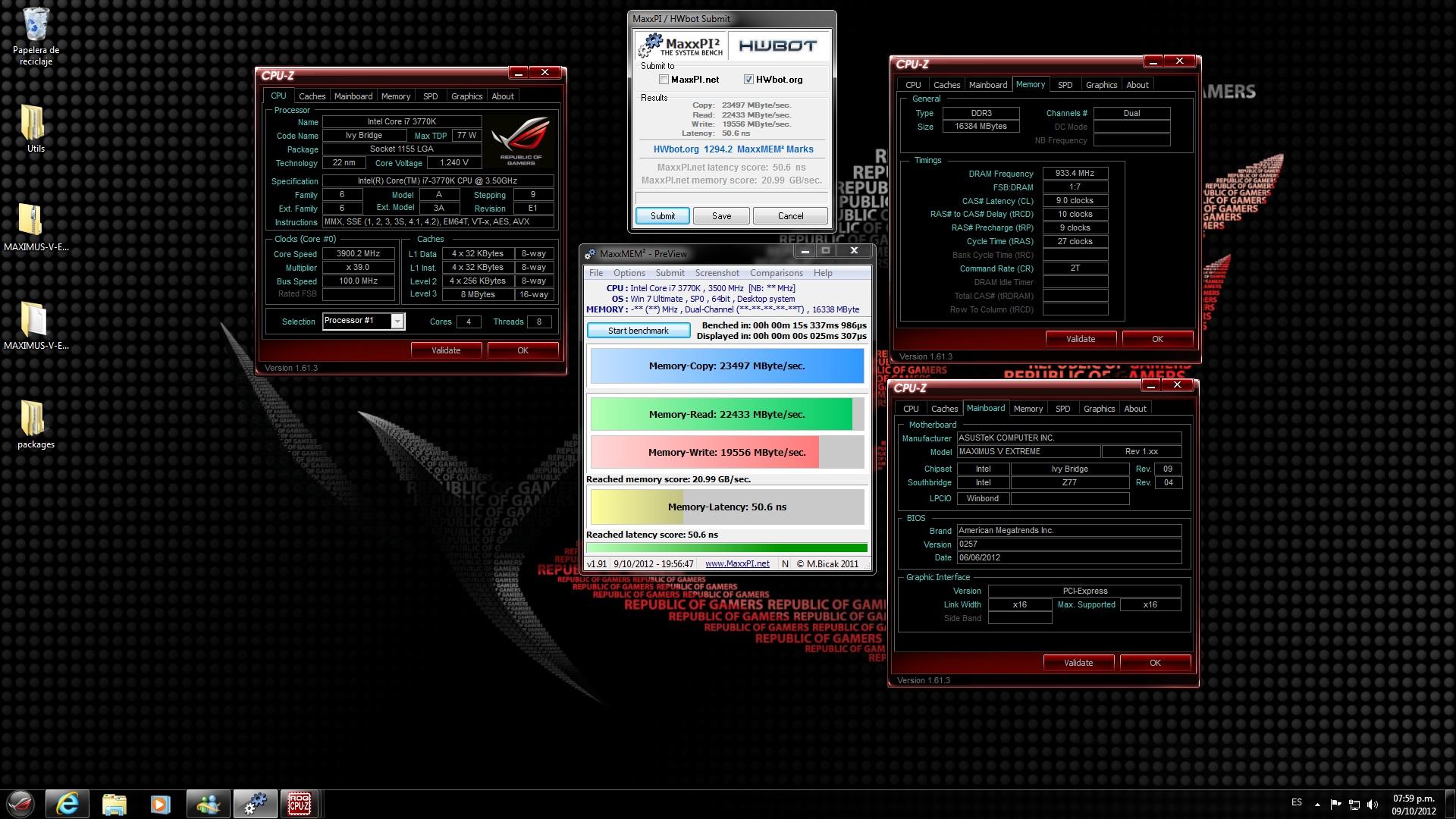This screenshot has width=1456, height=819.
Task: Open www.MaxxPI.net link
Action: (737, 563)
